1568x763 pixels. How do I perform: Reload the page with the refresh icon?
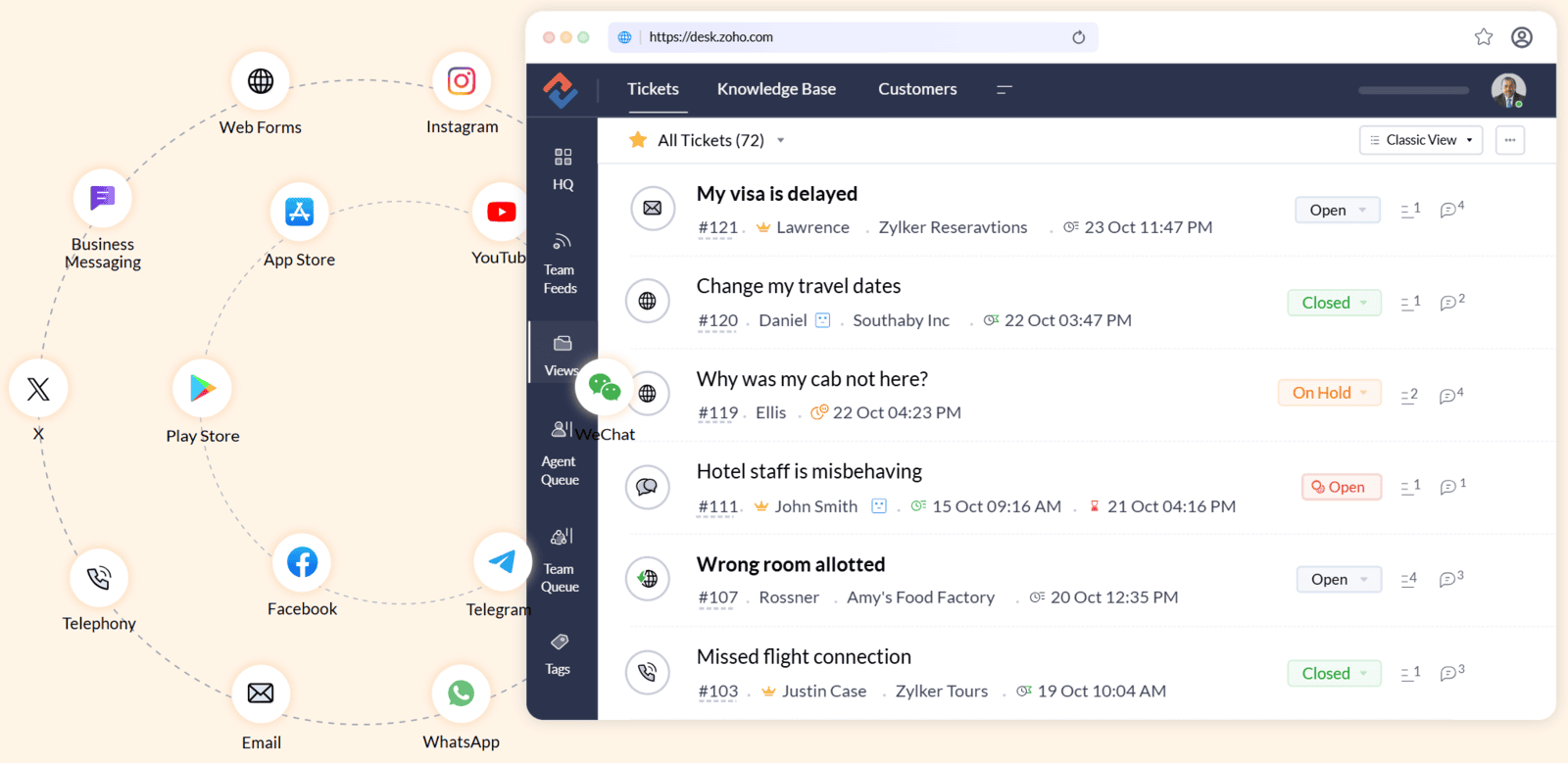(x=1078, y=37)
